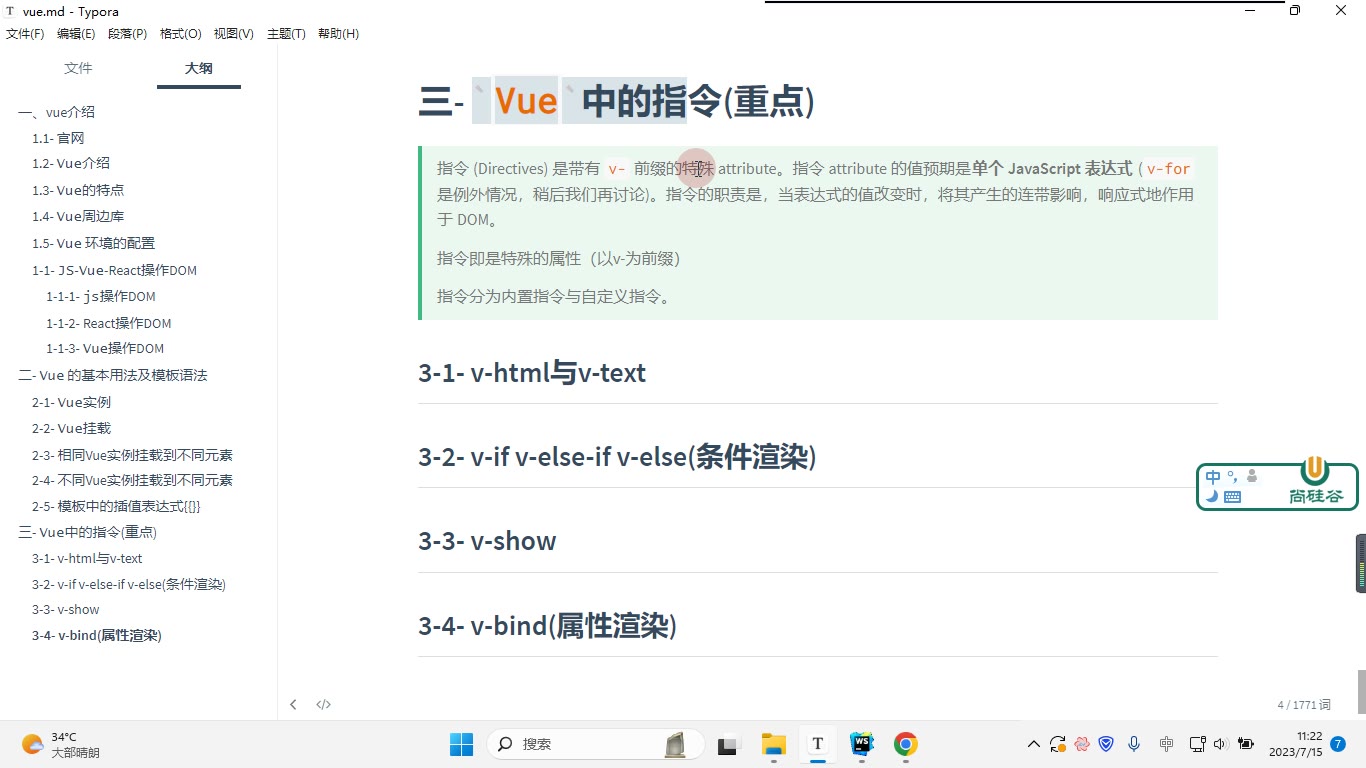Image resolution: width=1366 pixels, height=768 pixels.
Task: Switch to the 大纲 sidebar tab
Action: [199, 68]
